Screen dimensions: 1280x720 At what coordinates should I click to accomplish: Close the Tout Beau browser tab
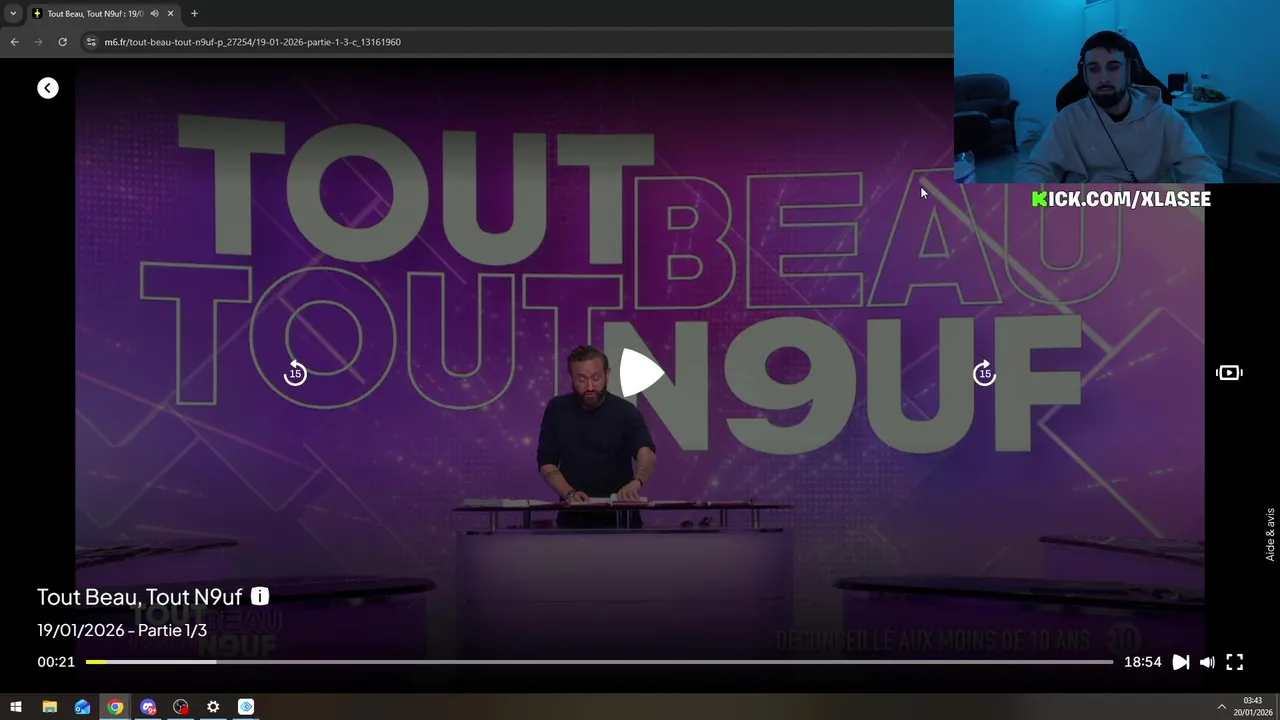click(170, 14)
